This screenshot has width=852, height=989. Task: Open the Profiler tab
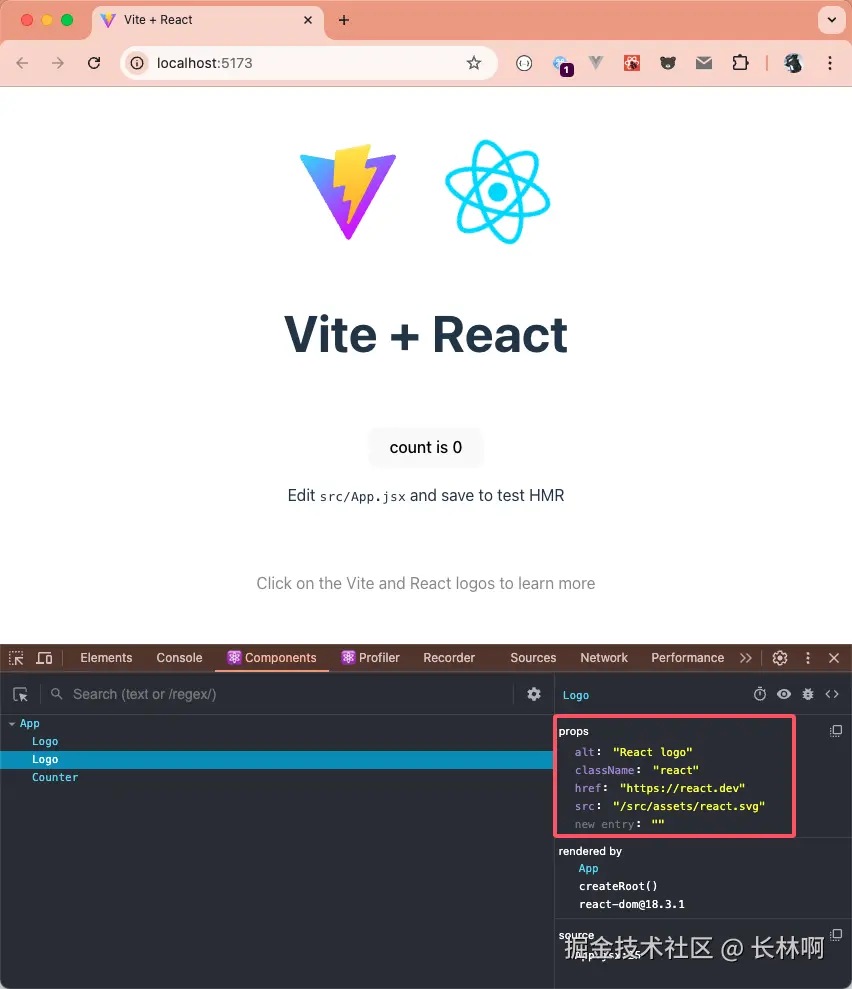371,658
